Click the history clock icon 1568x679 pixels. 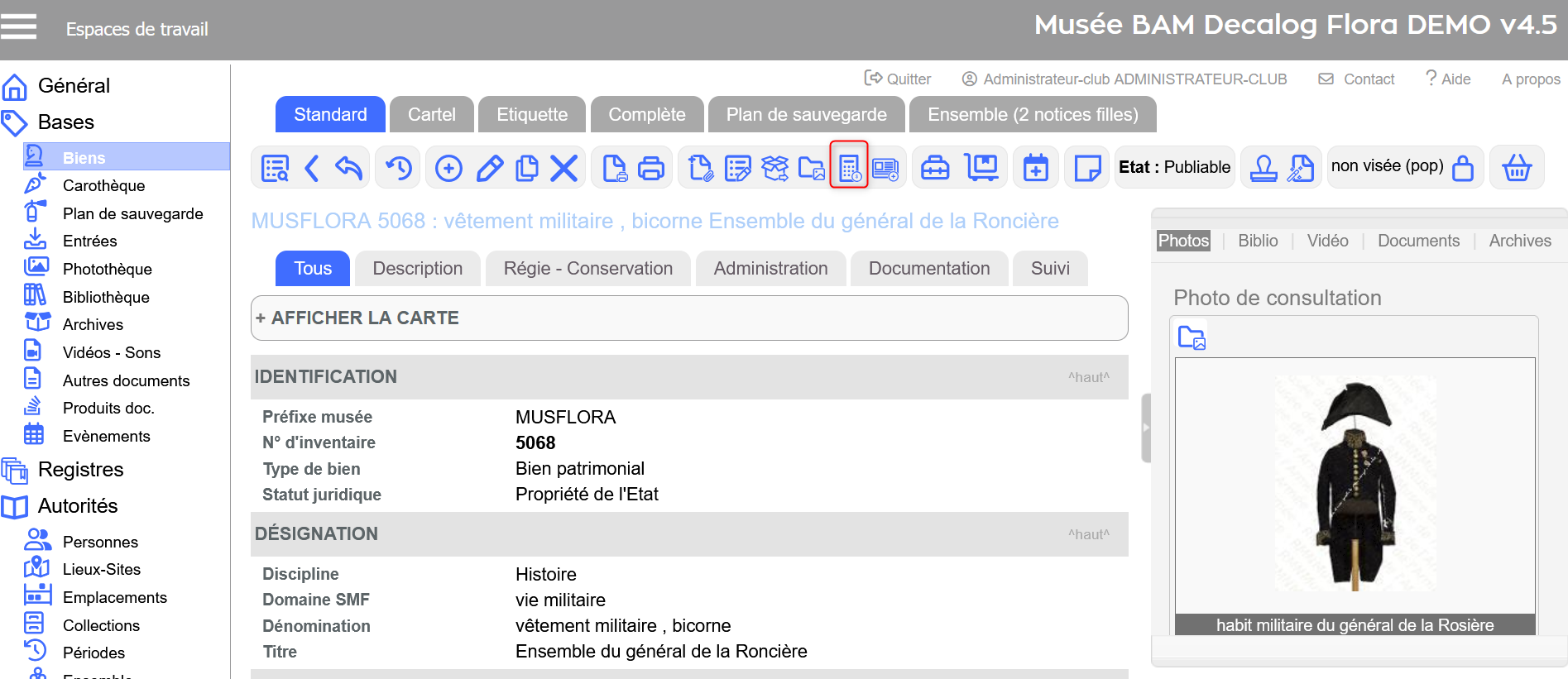[x=399, y=168]
